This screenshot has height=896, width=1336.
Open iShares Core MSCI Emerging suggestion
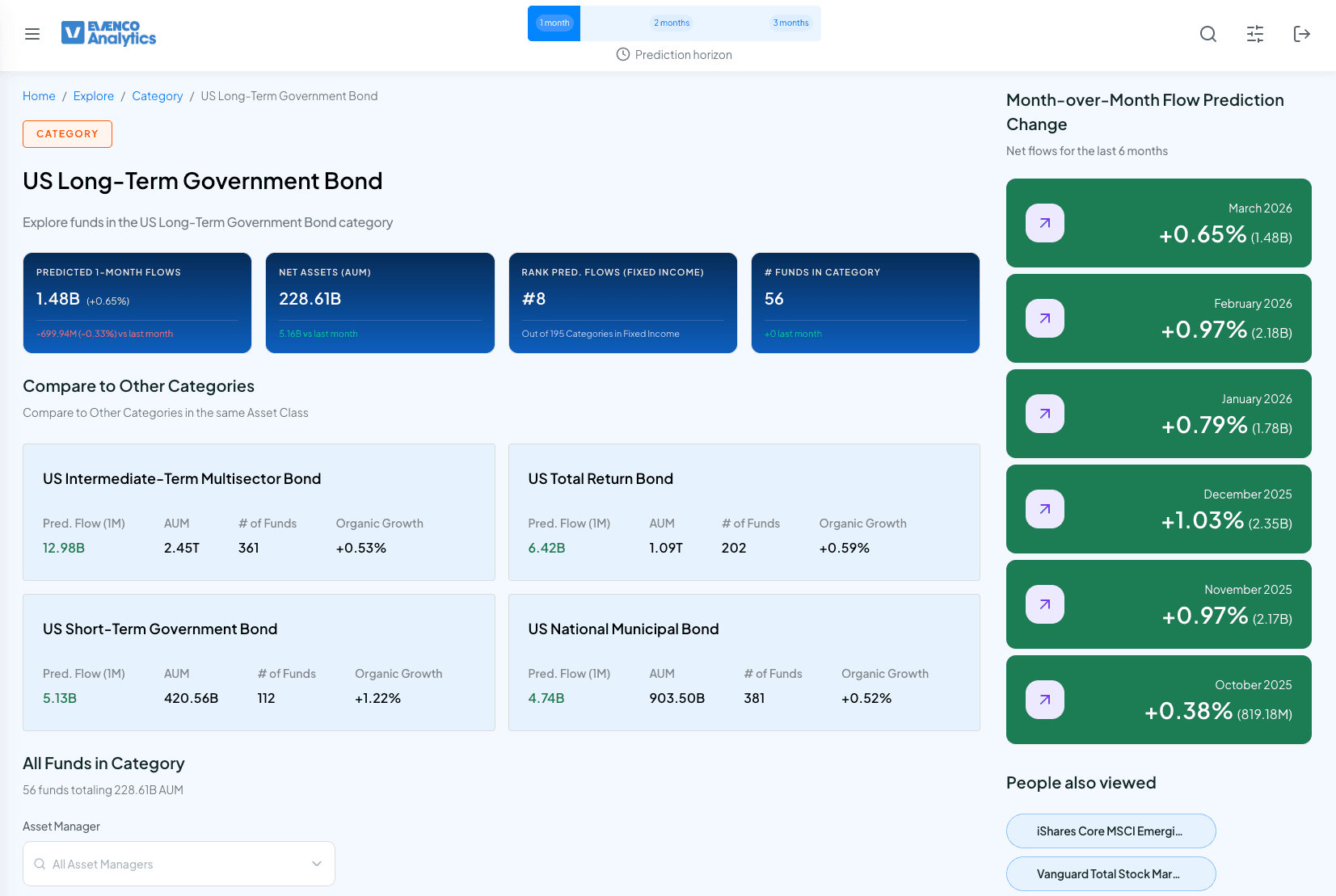1111,831
